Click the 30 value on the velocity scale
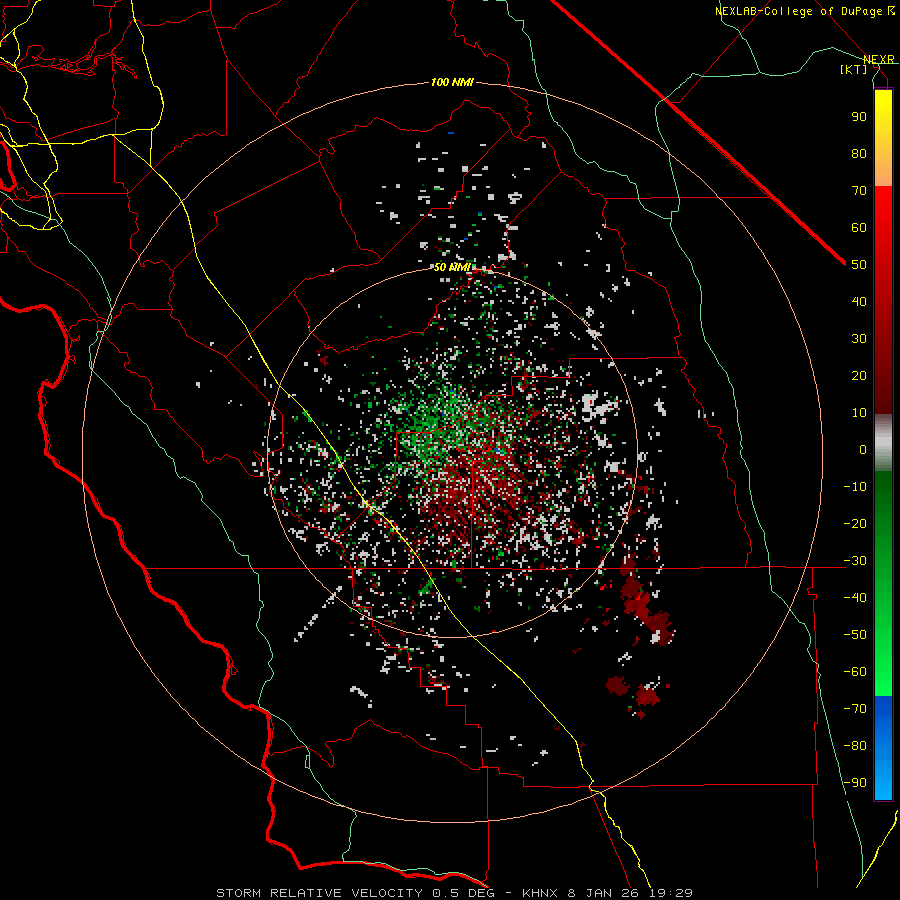This screenshot has height=900, width=900. click(x=859, y=339)
